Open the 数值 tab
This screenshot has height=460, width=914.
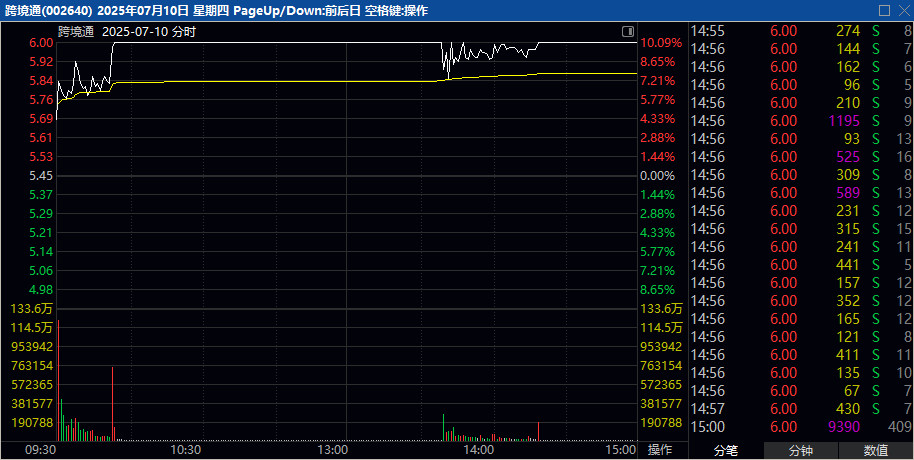(876, 450)
